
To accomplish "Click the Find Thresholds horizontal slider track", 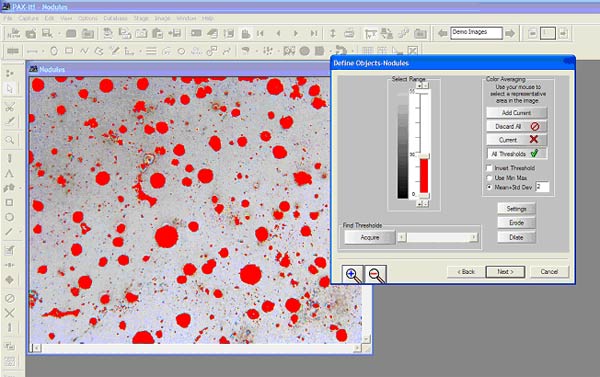I will point(437,237).
